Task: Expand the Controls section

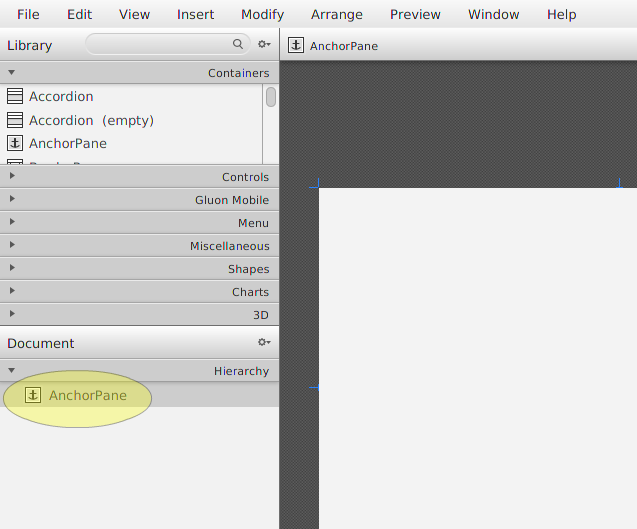Action: point(12,177)
